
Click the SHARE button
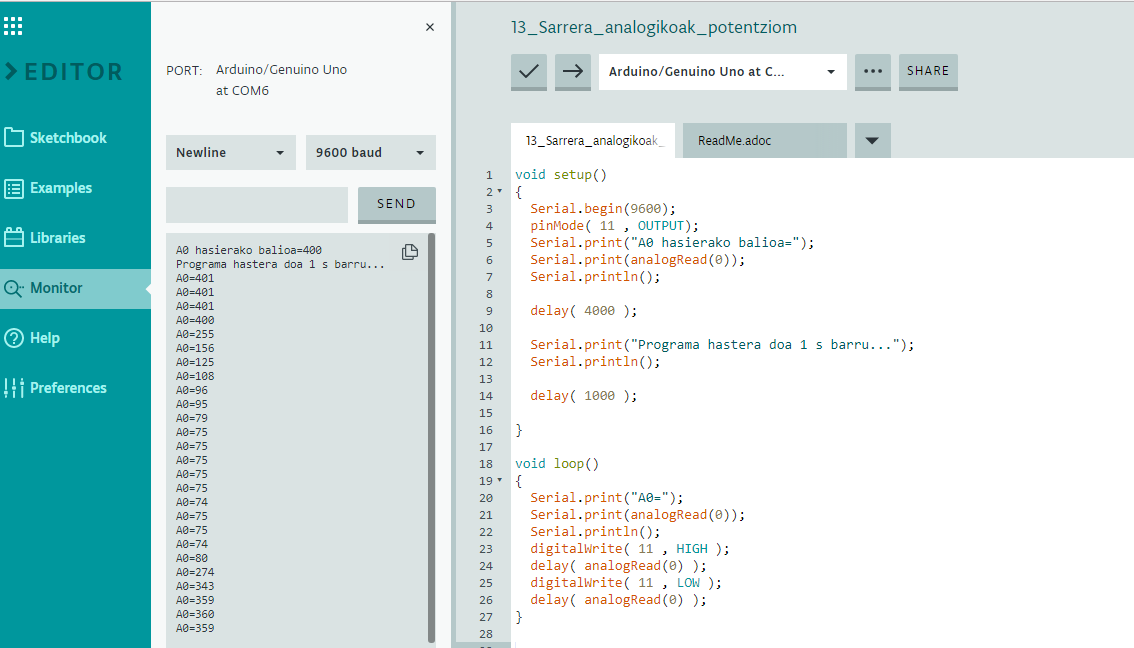(928, 72)
